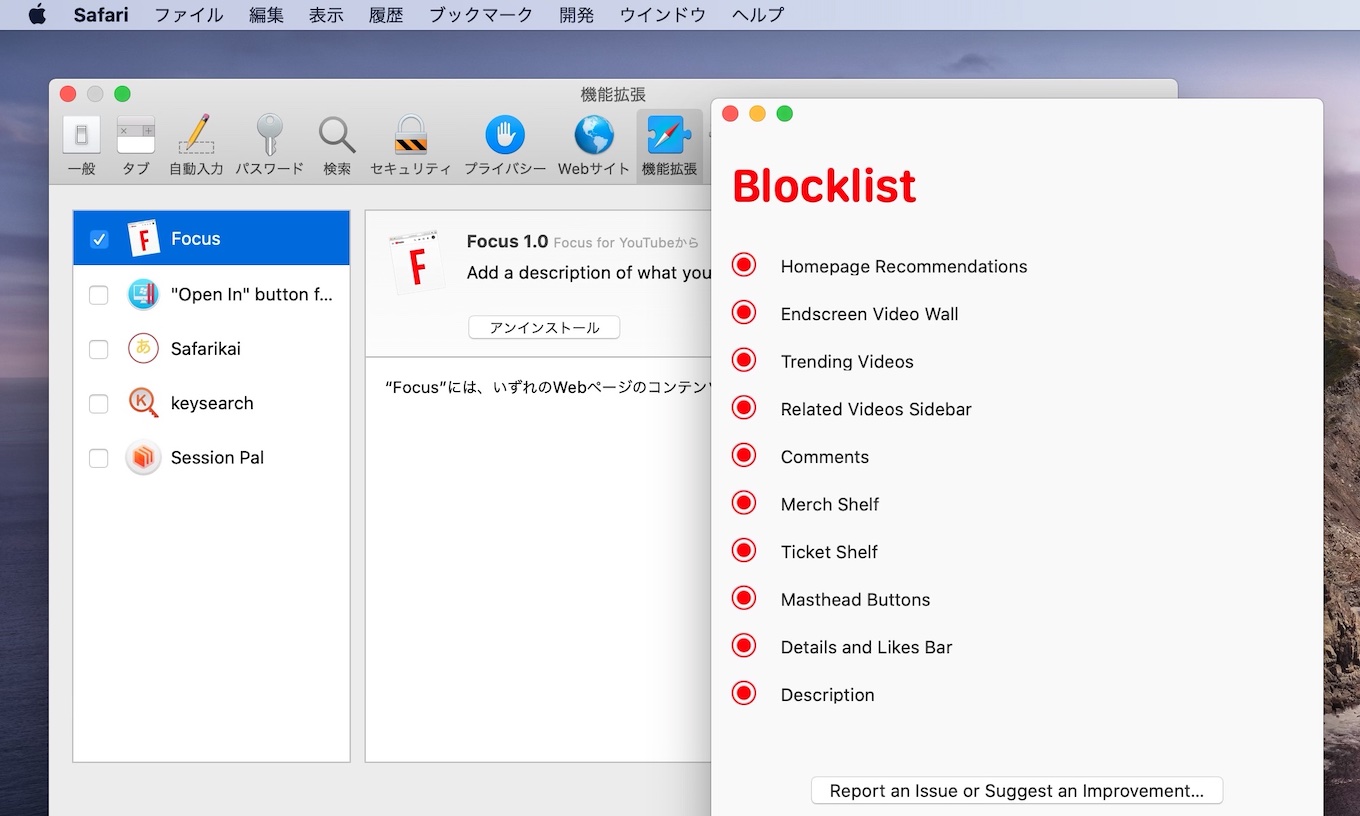Image resolution: width=1360 pixels, height=816 pixels.
Task: Select the Focus row label
Action: 195,239
